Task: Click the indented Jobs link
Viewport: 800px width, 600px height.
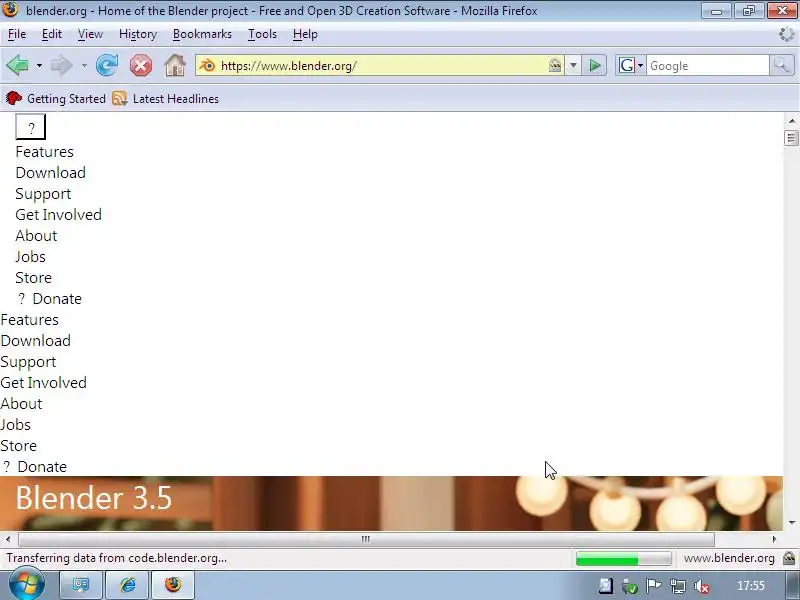Action: tap(30, 257)
